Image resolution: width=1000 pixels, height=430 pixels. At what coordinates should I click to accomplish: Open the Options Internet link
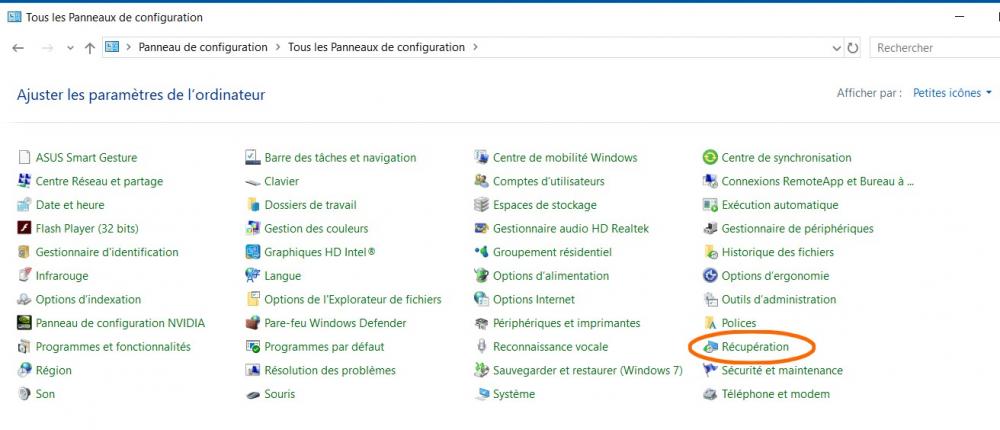(x=534, y=299)
